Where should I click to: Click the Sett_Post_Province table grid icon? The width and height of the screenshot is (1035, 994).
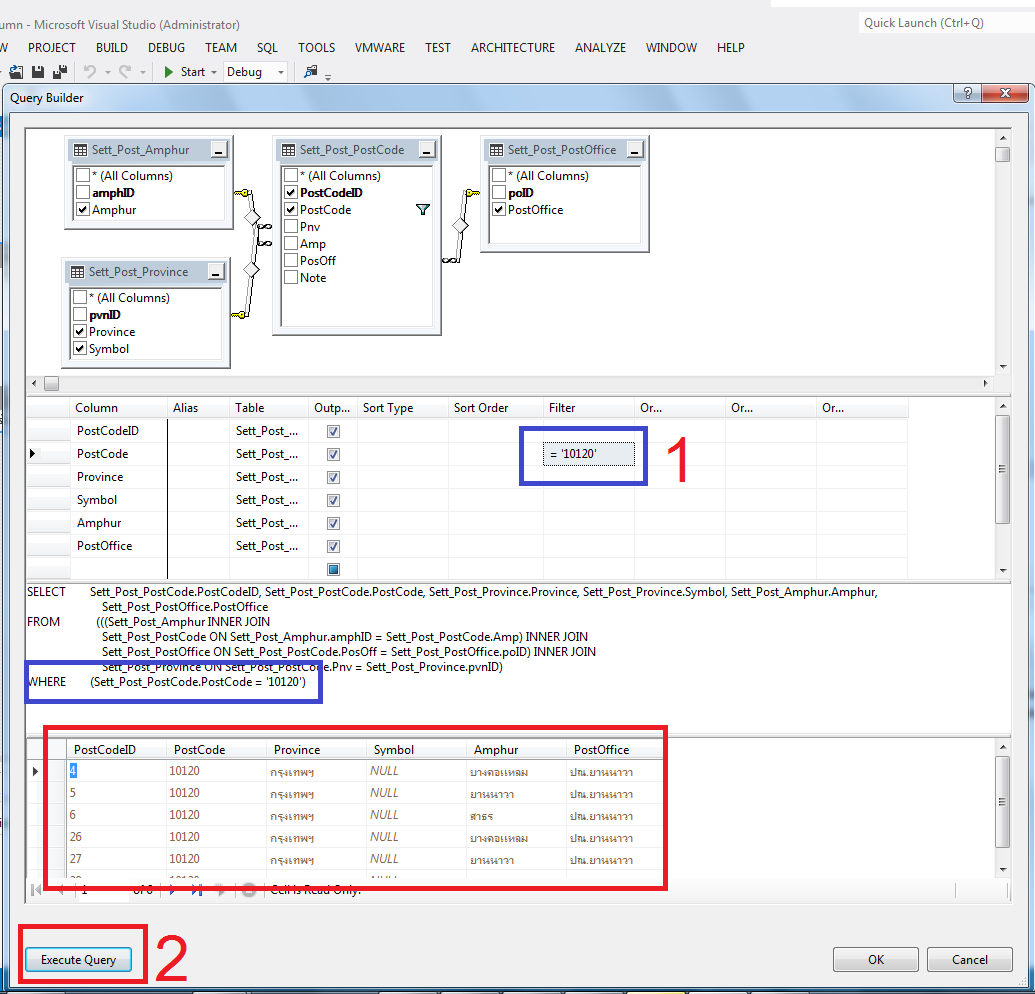(77, 272)
